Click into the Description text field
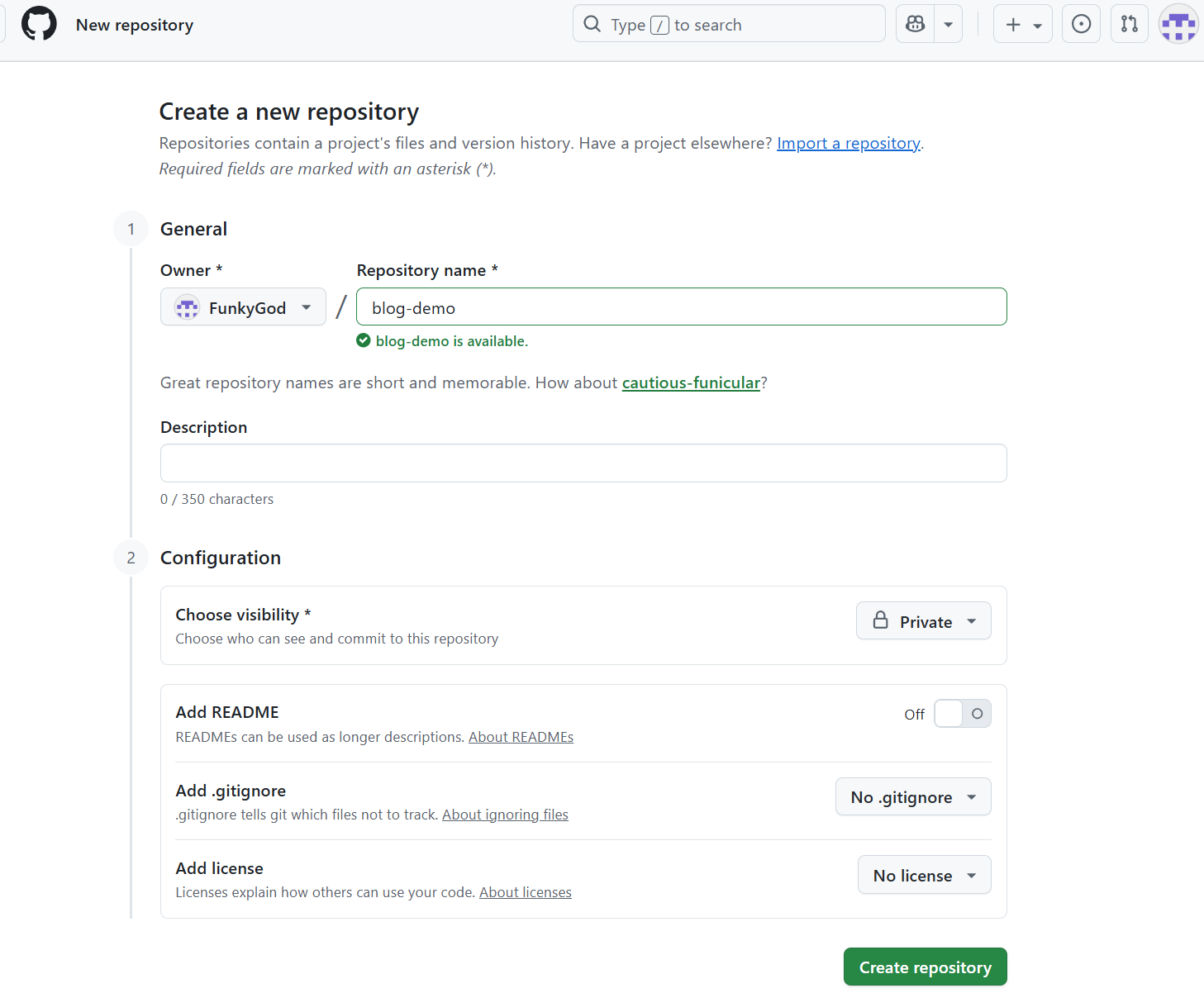The image size is (1204, 993). [583, 463]
